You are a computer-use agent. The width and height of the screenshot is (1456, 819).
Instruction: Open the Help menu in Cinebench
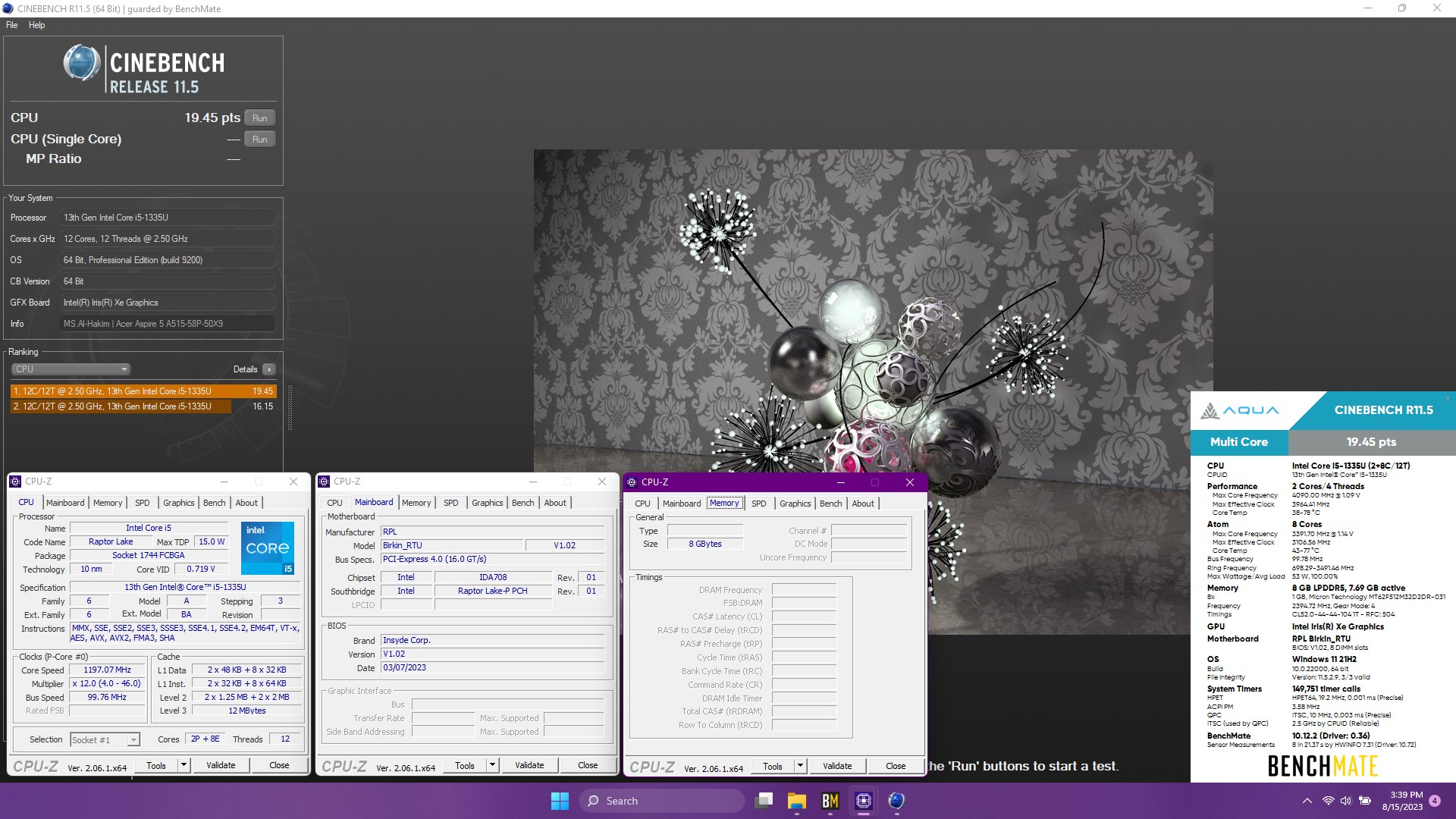(x=36, y=25)
